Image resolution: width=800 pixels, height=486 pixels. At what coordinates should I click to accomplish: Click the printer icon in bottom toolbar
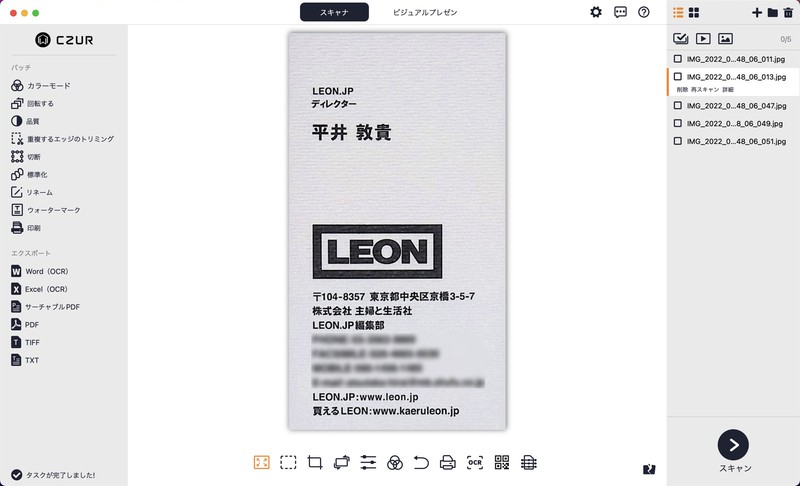[x=447, y=463]
